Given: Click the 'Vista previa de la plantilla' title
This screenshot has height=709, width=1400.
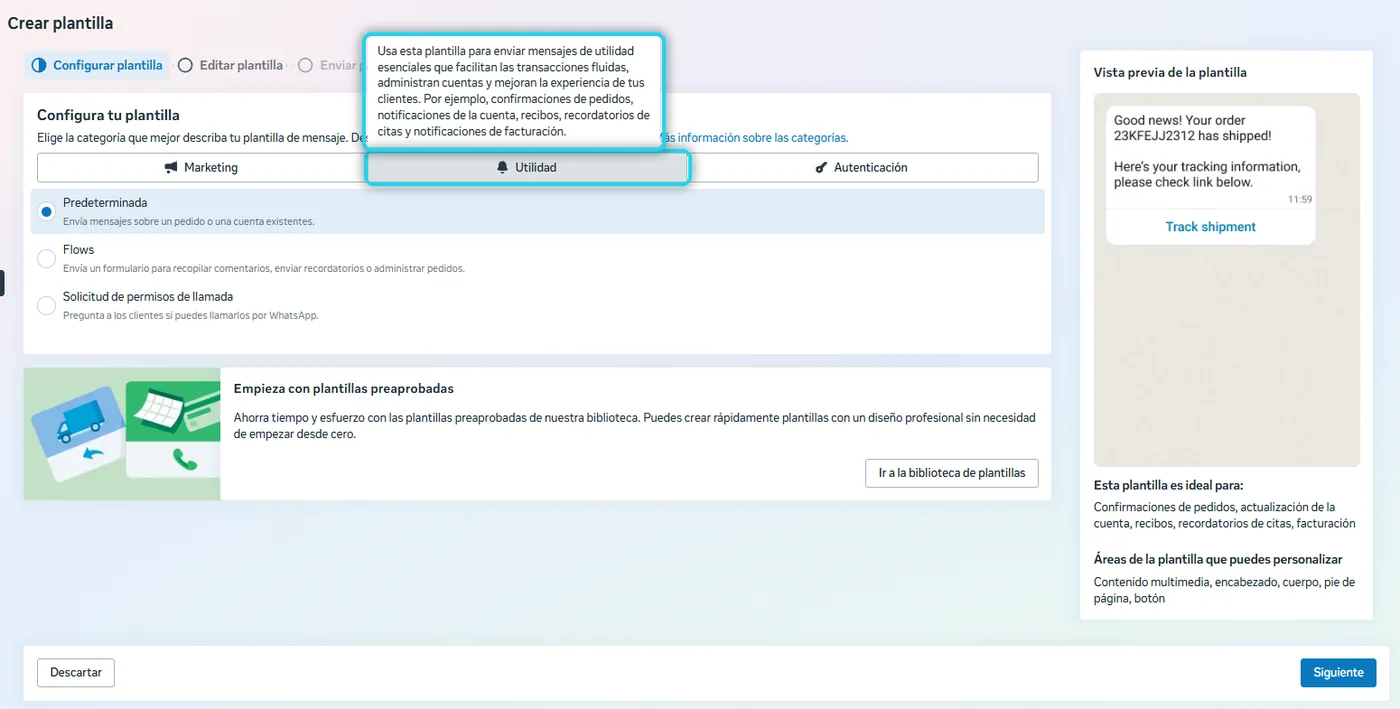Looking at the screenshot, I should point(1170,72).
